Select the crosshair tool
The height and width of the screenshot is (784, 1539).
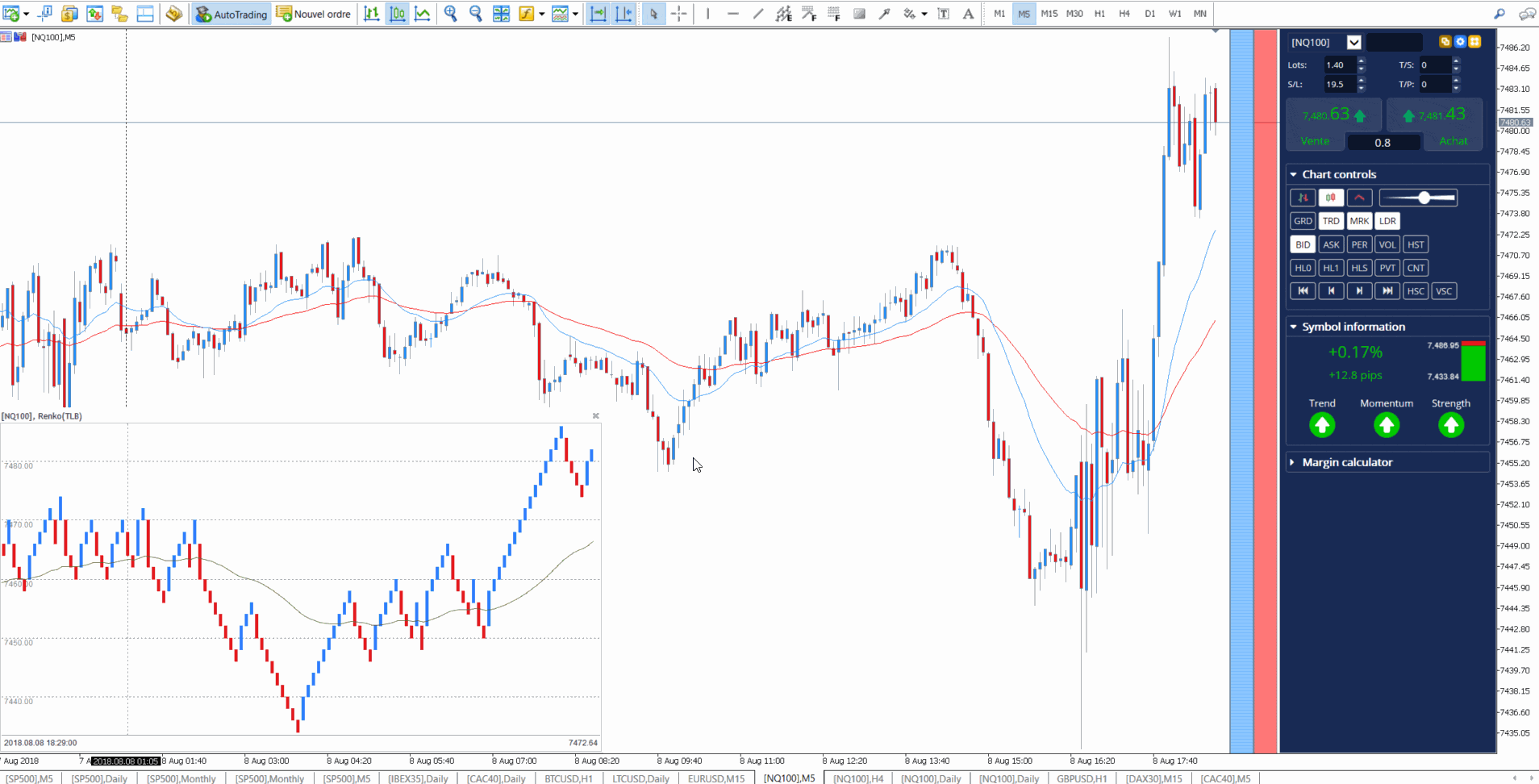pos(680,14)
